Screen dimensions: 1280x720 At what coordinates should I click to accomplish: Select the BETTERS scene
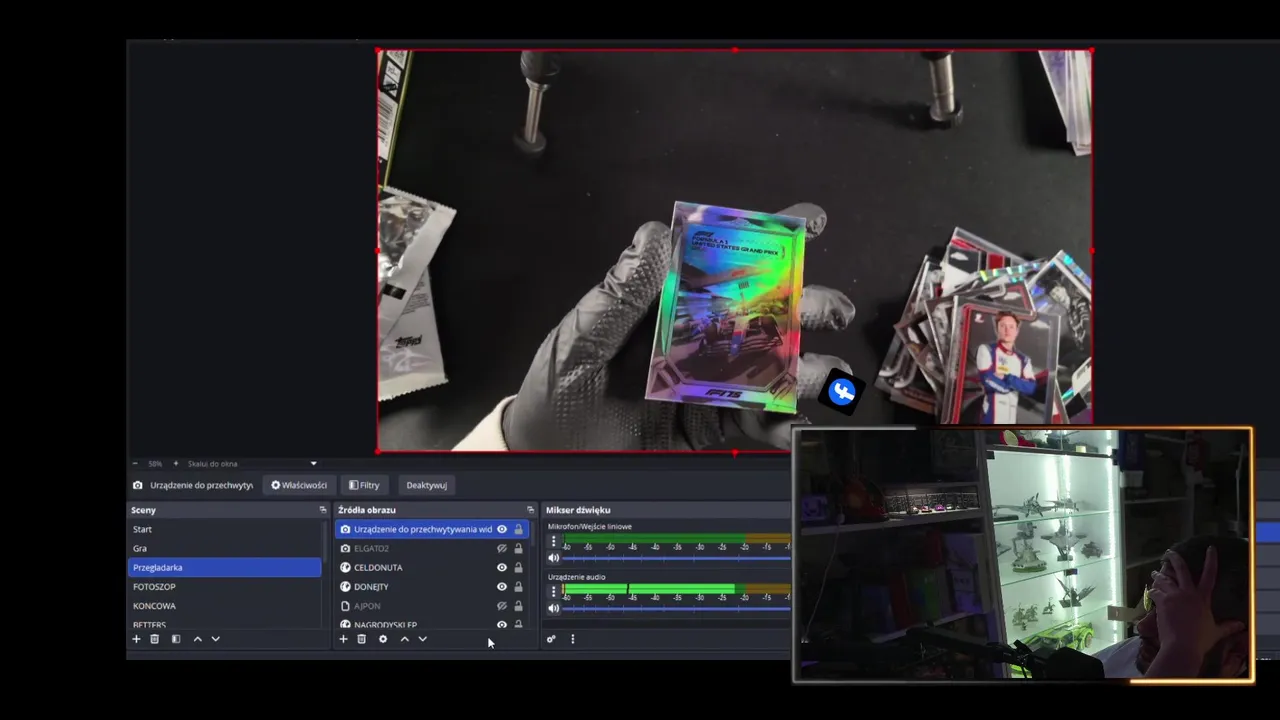tap(225, 623)
